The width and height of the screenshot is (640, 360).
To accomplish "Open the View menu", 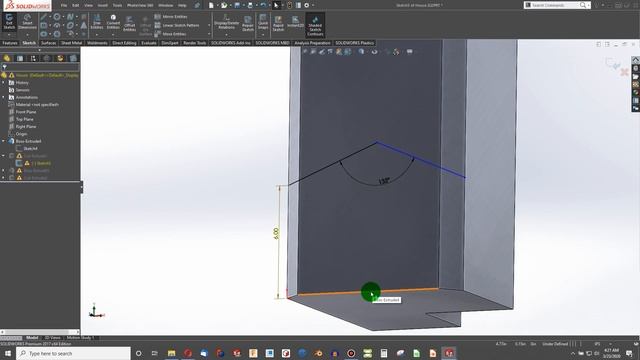I will (88, 5).
